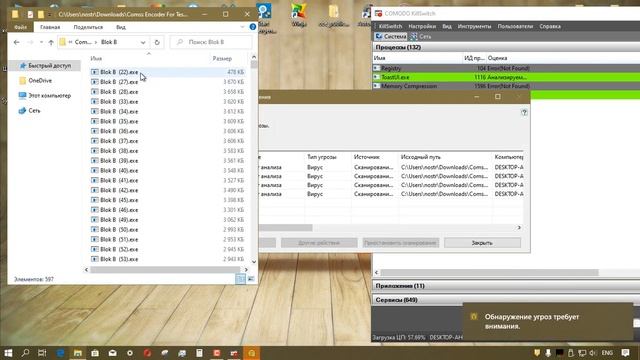Open Настройки menu in KillSwitch
The width and height of the screenshot is (640, 360).
[x=422, y=26]
